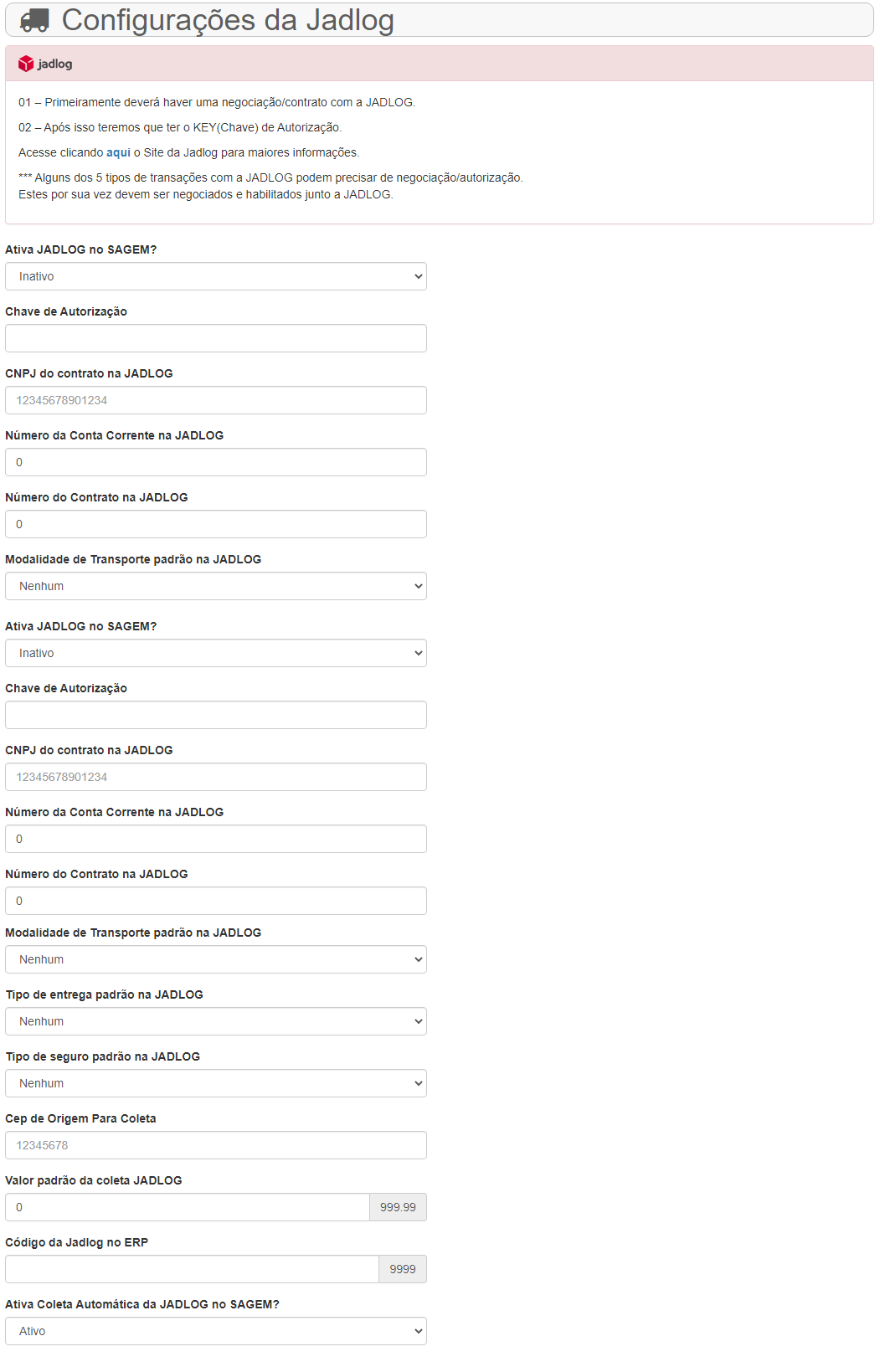Screen dimensions: 880x1372
Task: Open the 'aqui' link to the Jadlog site
Action: (x=118, y=152)
